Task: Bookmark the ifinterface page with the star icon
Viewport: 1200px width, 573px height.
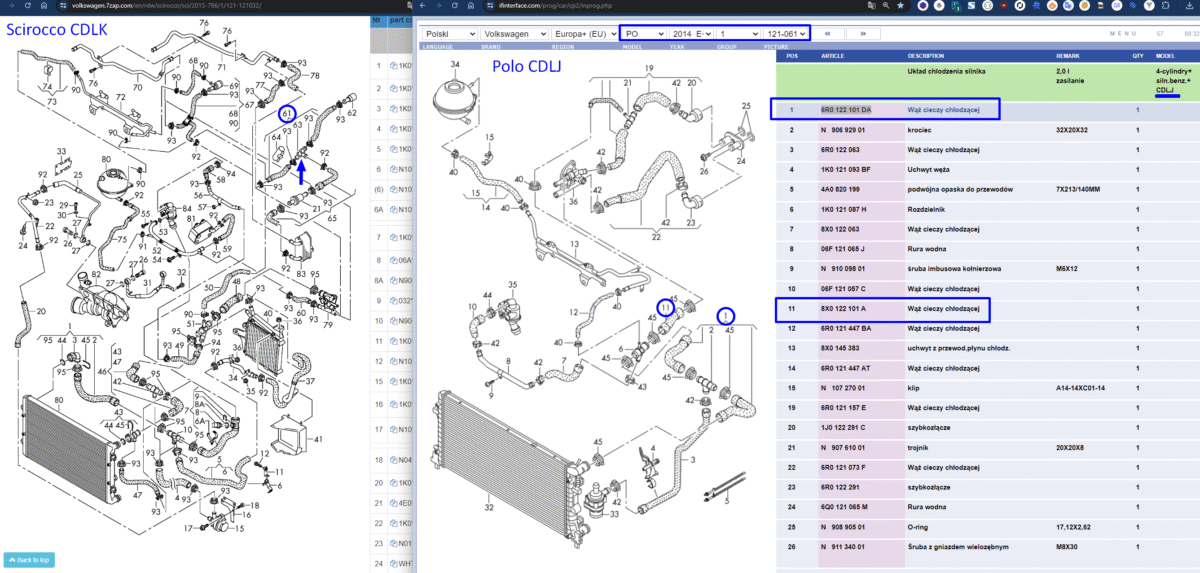Action: [x=900, y=6]
